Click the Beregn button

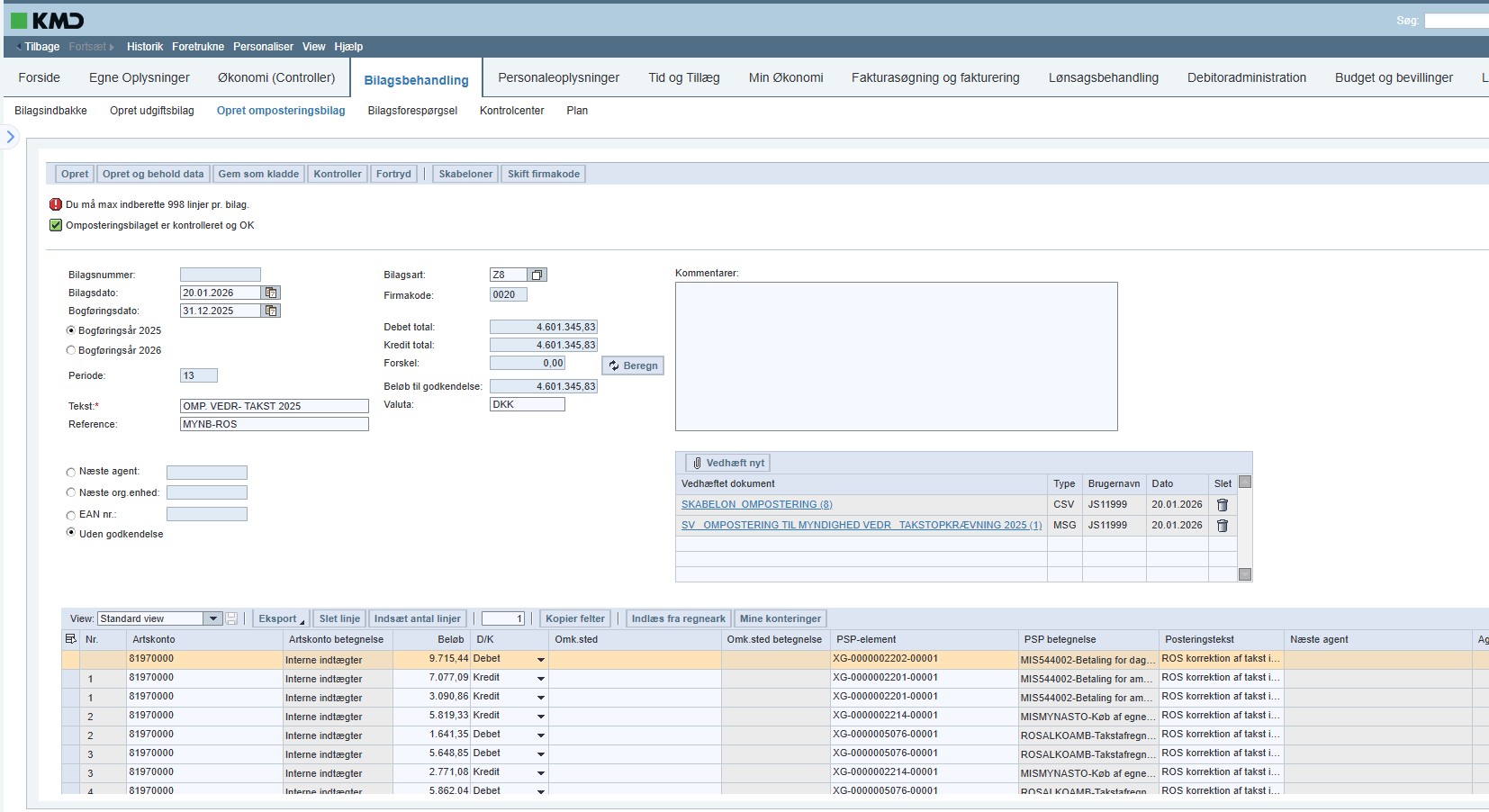point(633,365)
